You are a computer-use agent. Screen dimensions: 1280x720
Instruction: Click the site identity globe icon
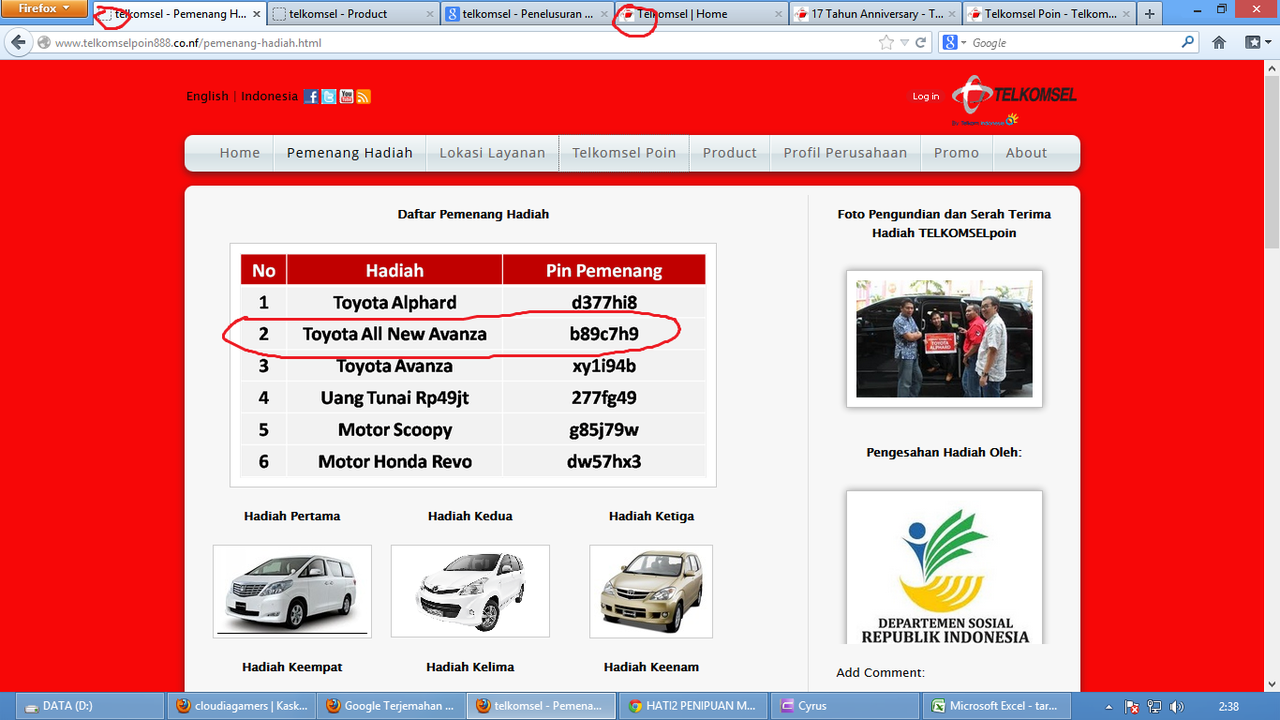point(44,43)
